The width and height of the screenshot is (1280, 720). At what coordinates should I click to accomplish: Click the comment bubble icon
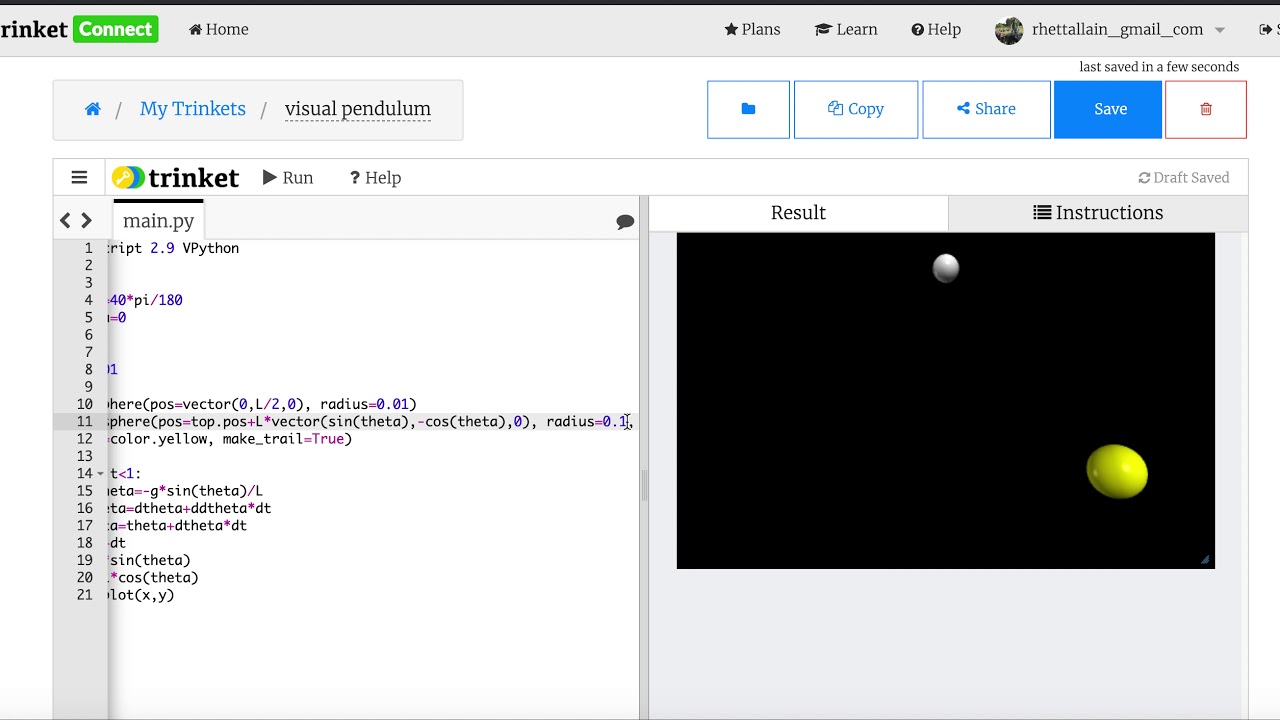click(625, 222)
